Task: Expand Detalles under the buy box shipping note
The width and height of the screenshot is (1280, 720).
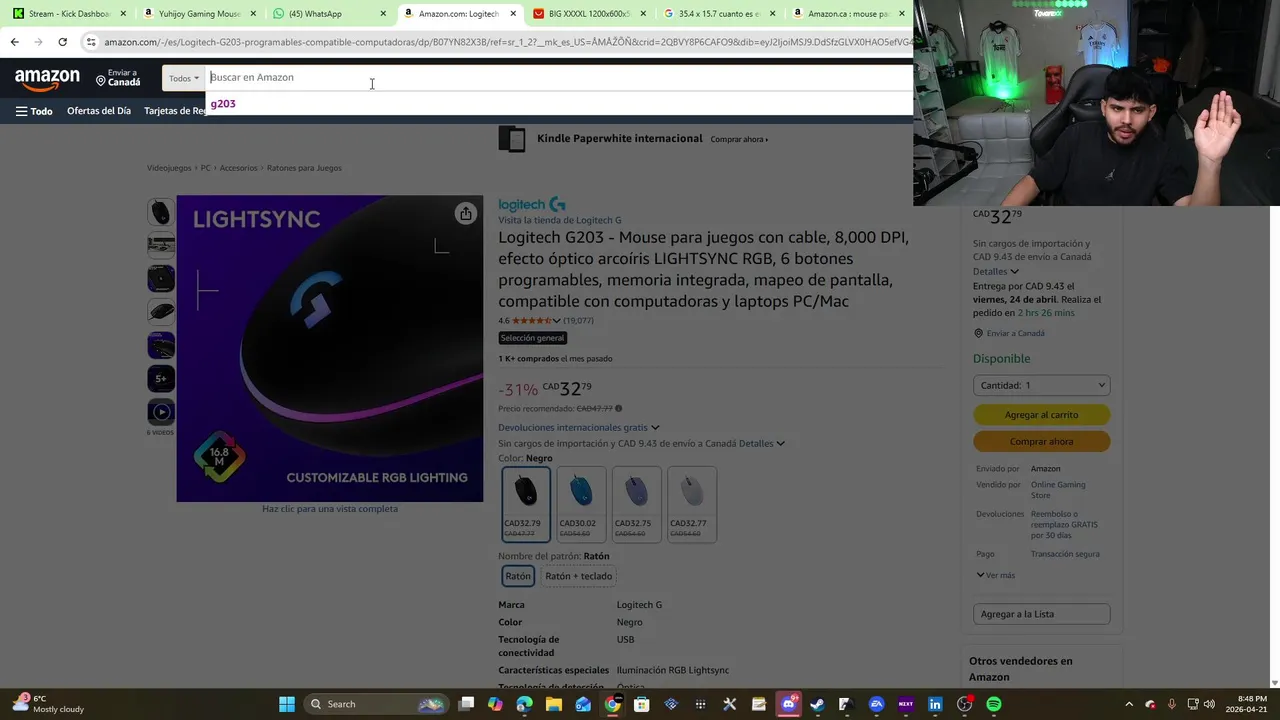Action: point(995,271)
